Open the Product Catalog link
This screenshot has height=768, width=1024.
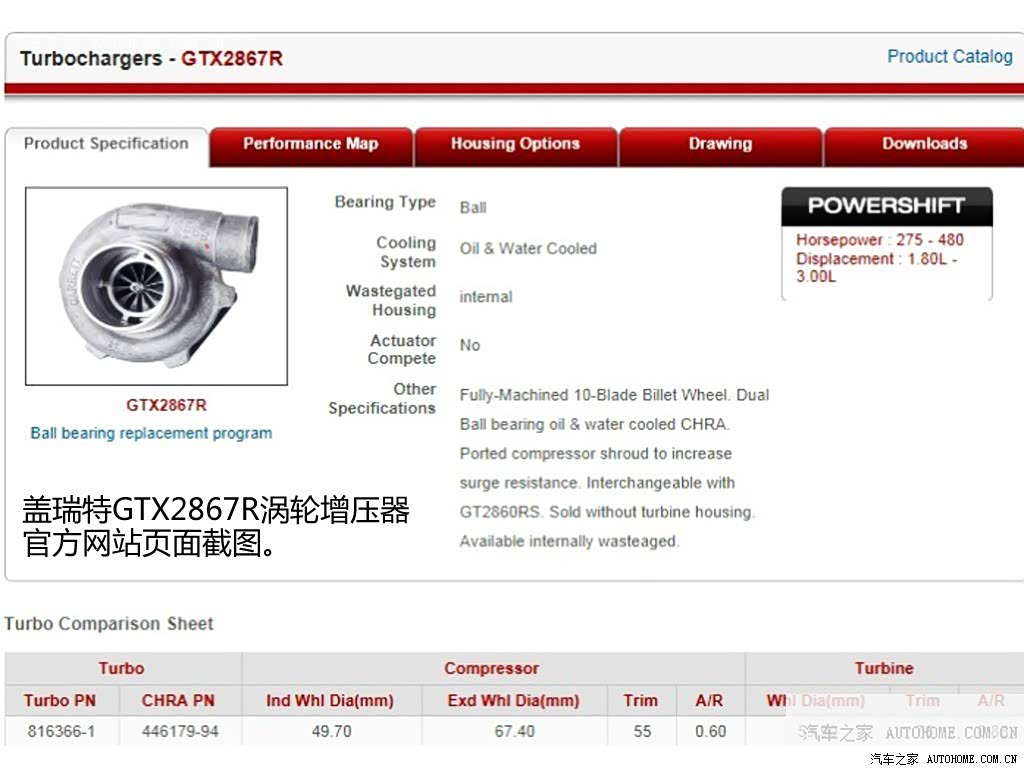click(x=950, y=57)
